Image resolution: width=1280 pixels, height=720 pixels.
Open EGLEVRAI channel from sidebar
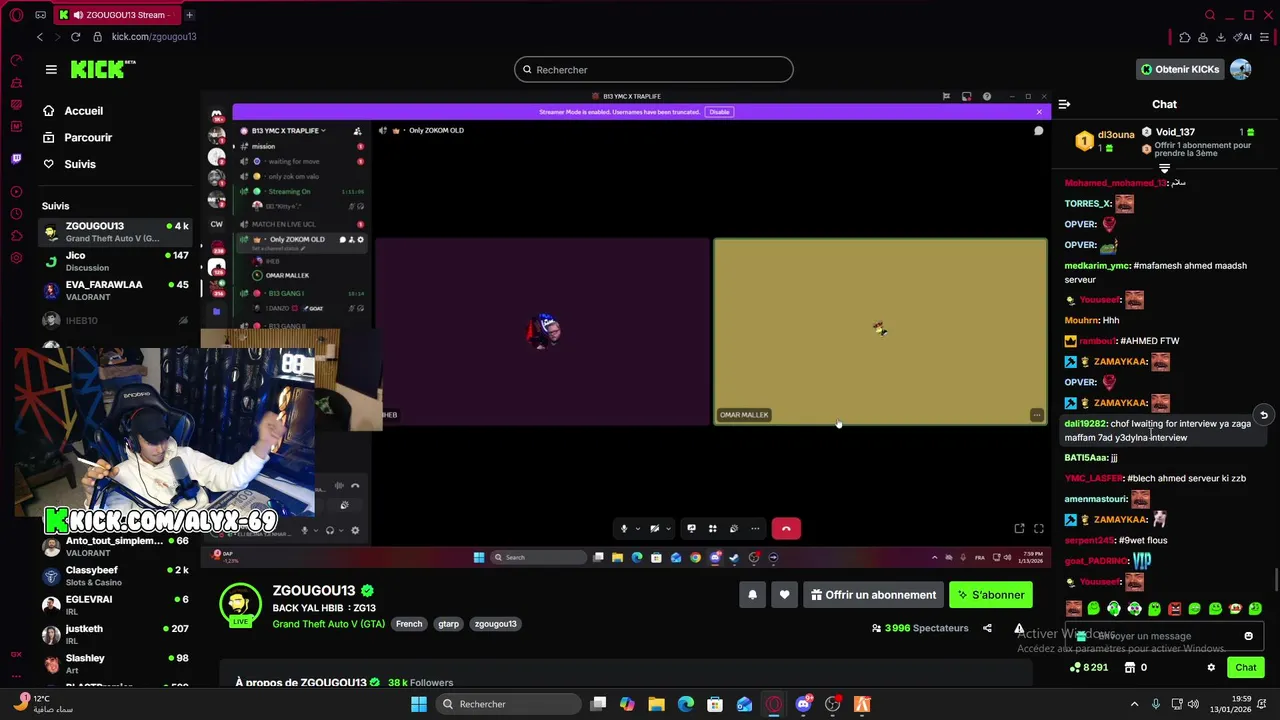(115, 605)
